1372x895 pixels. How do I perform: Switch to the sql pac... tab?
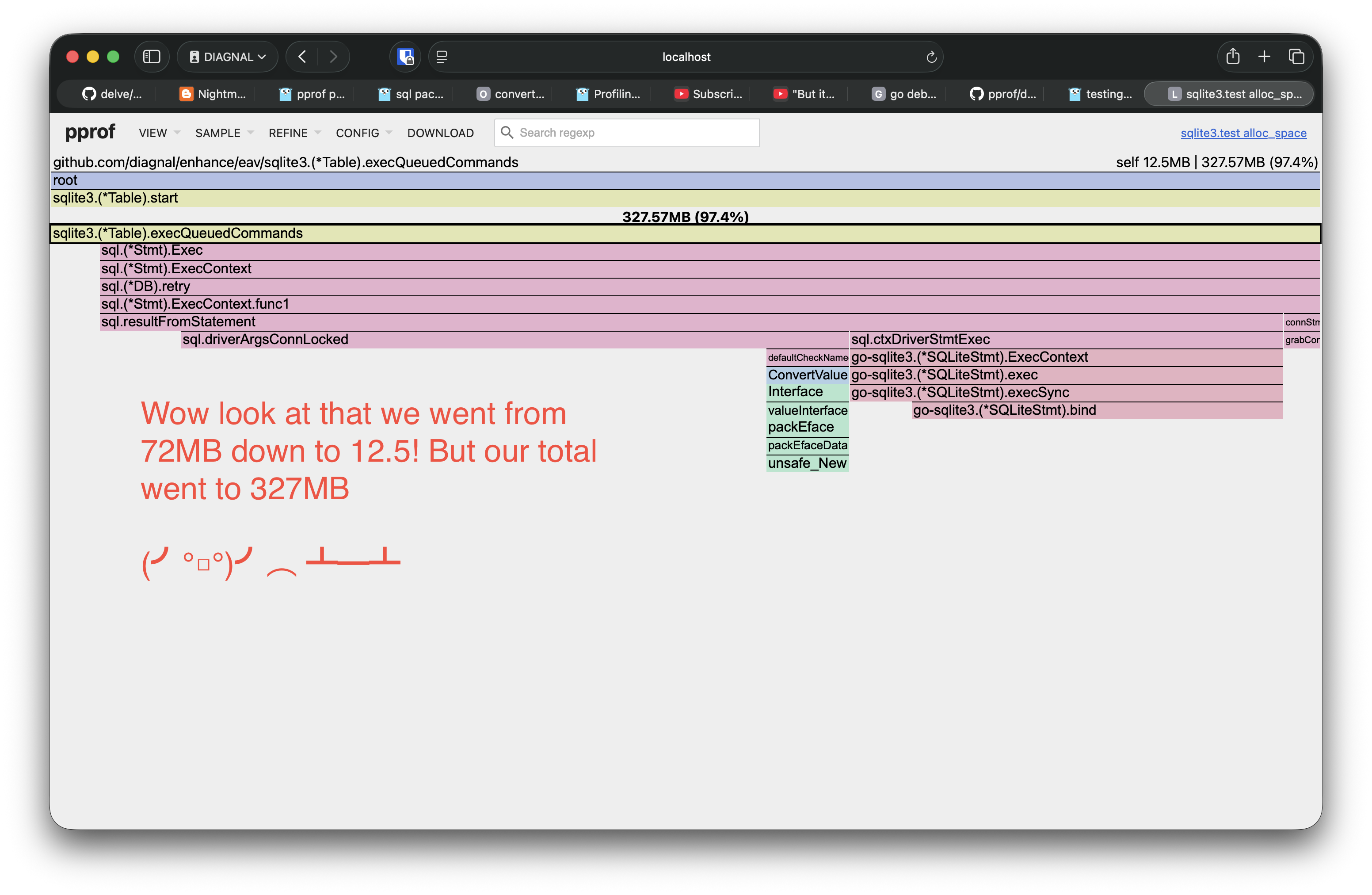tap(411, 94)
